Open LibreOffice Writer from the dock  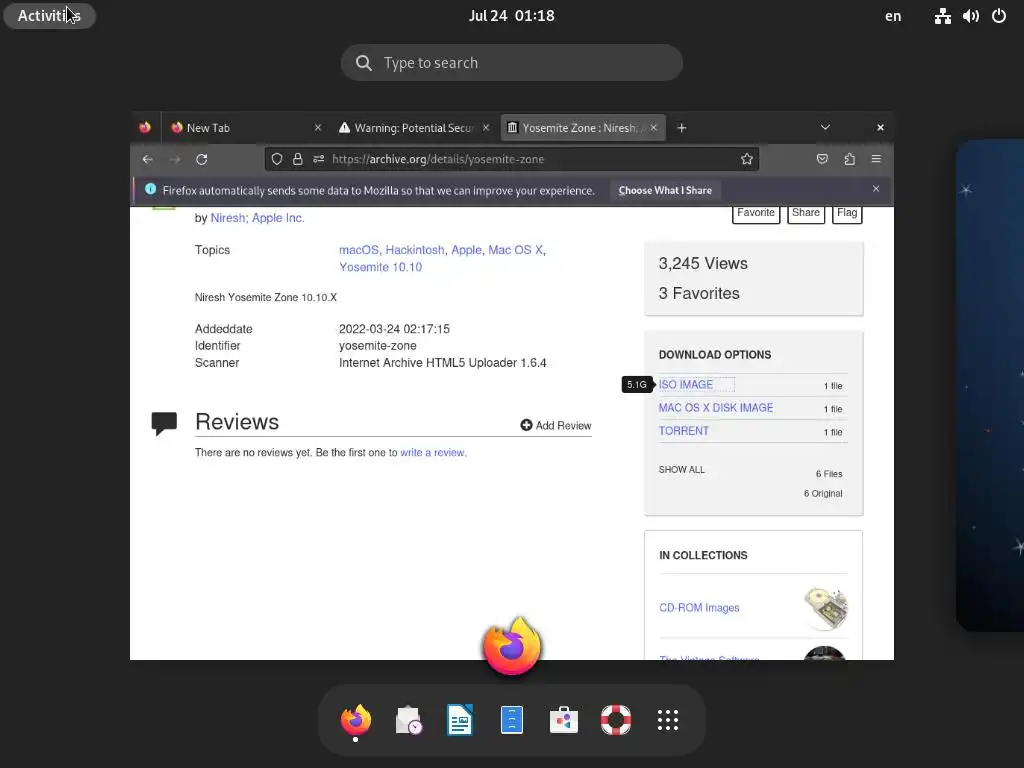460,720
